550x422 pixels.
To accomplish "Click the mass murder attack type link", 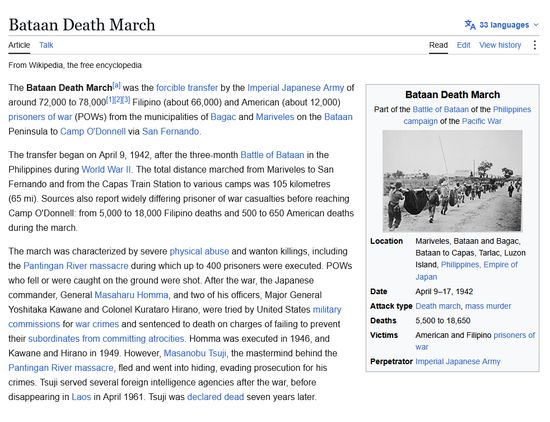I will point(488,306).
